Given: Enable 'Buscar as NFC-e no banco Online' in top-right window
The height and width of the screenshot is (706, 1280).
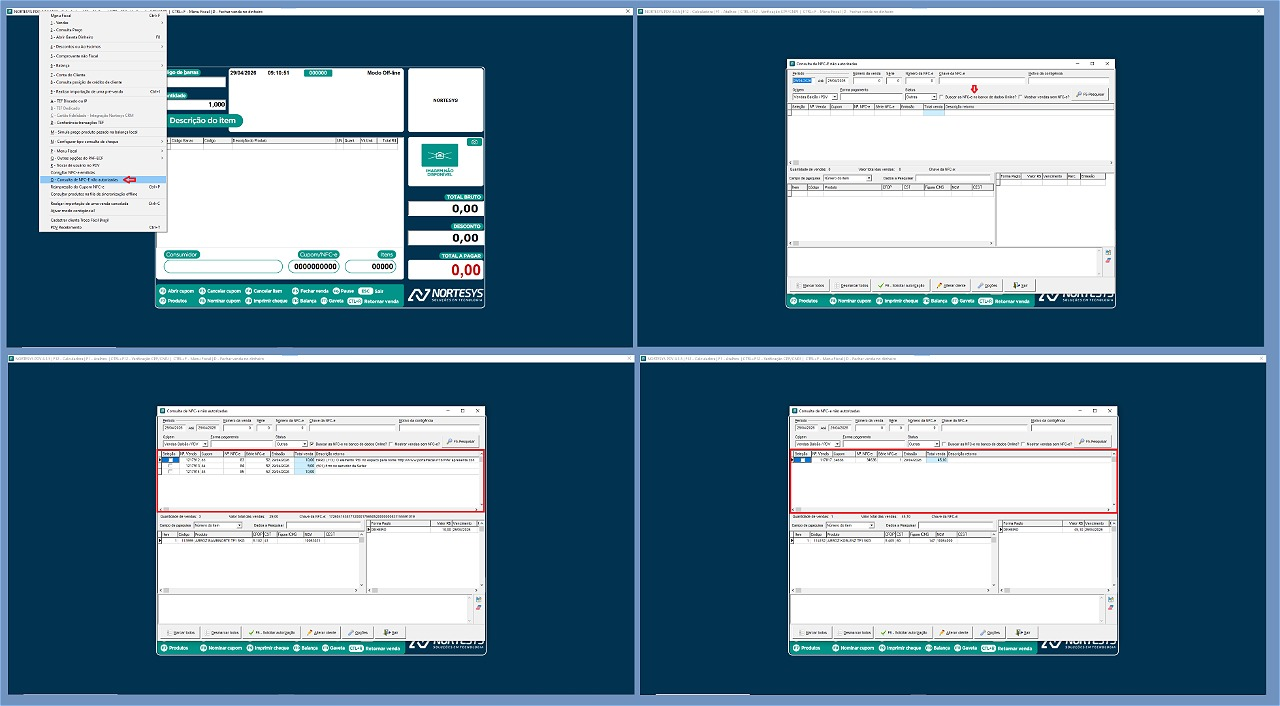Looking at the screenshot, I should tap(941, 97).
